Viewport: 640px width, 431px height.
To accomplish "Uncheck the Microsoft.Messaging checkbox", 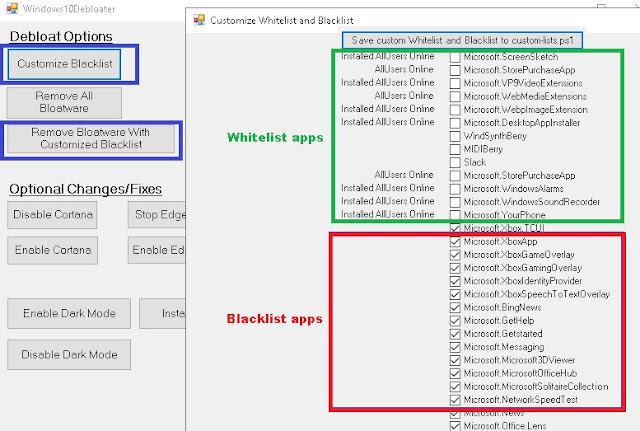I will point(455,347).
